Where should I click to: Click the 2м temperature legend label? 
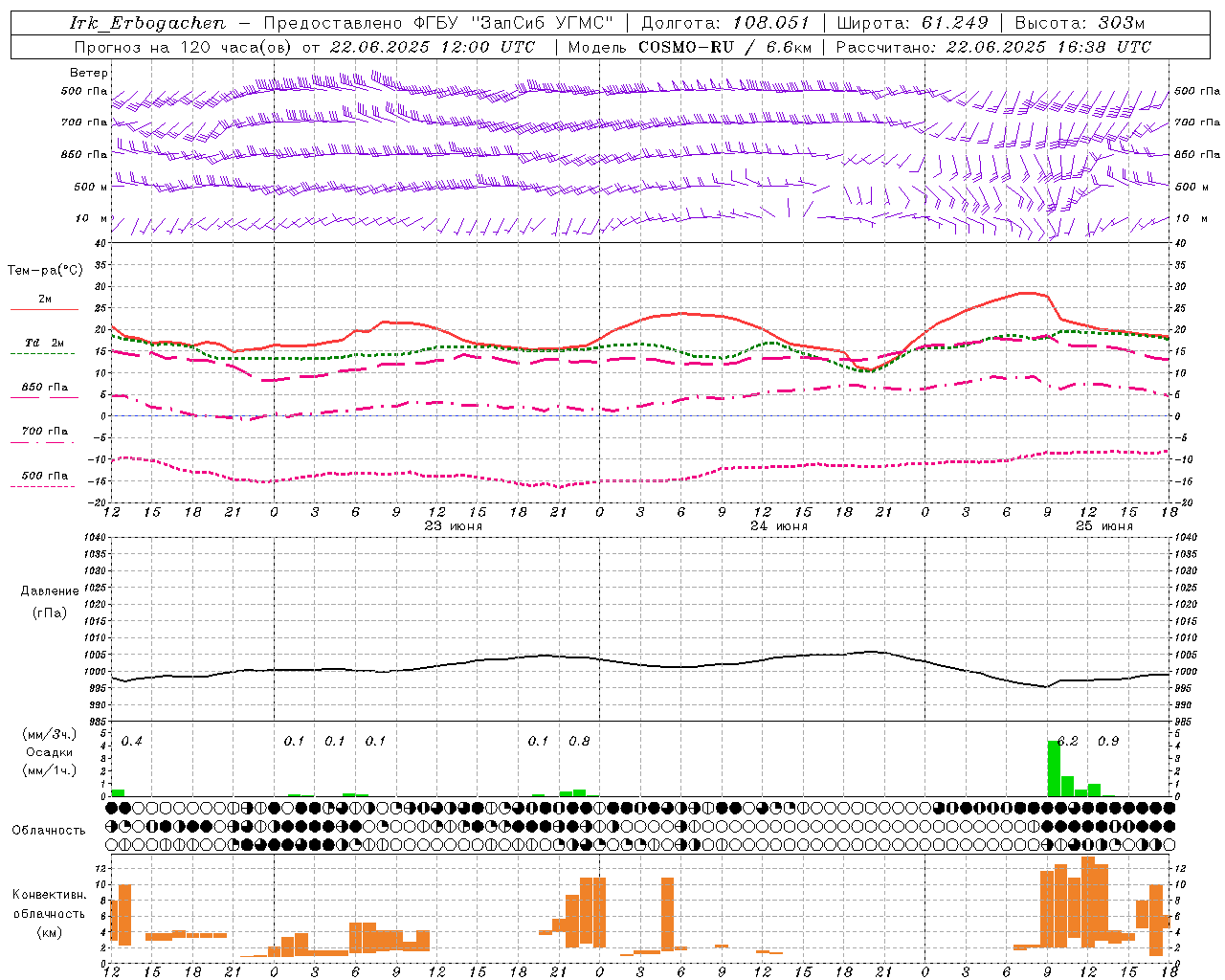(x=45, y=299)
